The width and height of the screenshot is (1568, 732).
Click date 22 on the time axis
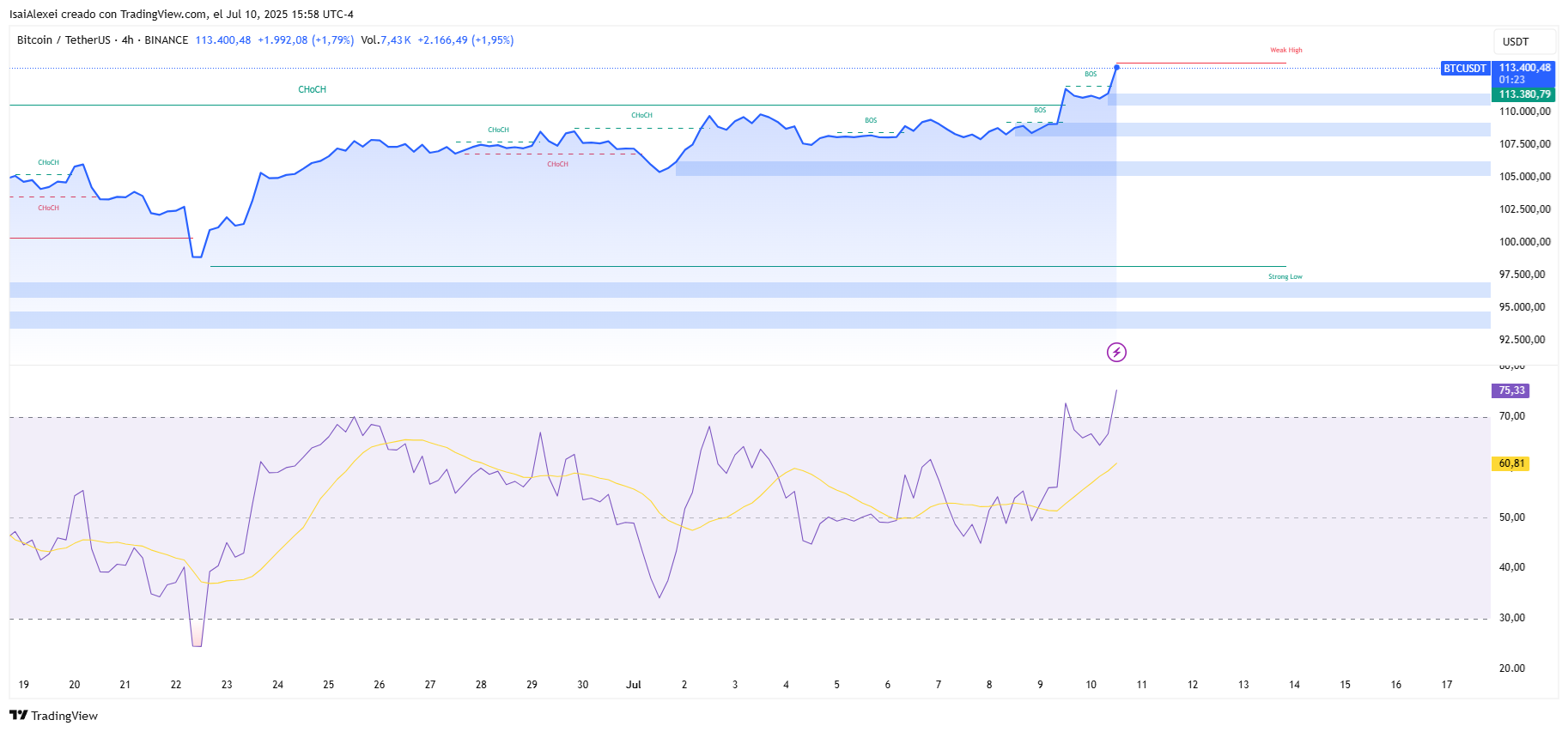tap(176, 685)
